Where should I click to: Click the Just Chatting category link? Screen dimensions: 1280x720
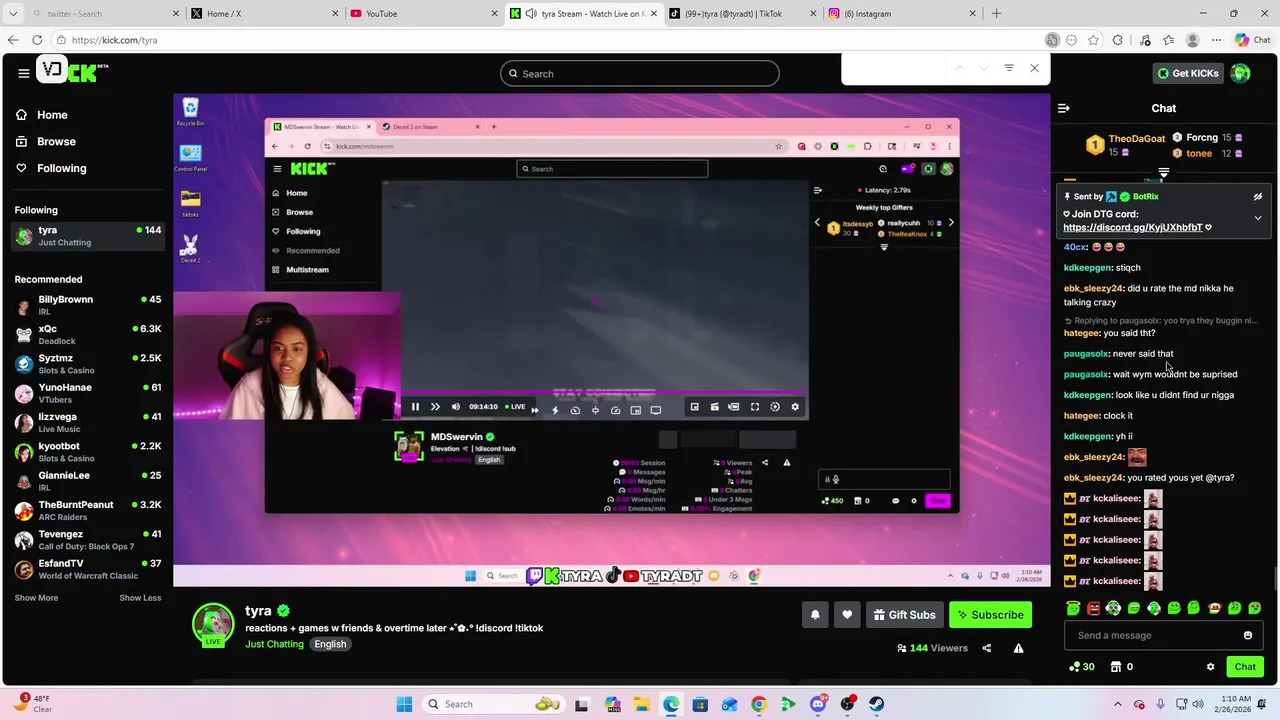click(x=274, y=644)
